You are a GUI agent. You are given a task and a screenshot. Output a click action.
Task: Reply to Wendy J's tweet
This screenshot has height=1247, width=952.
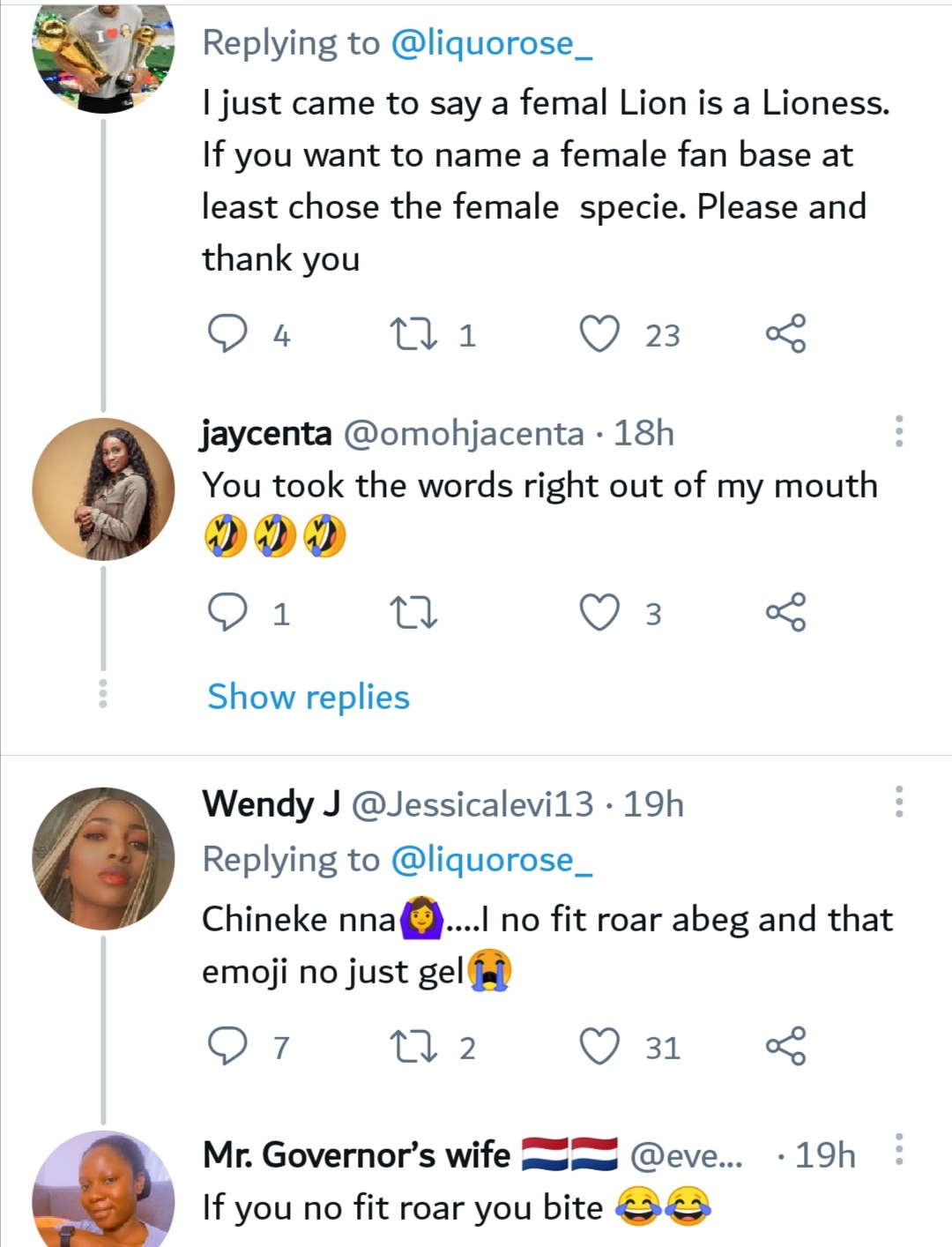point(227,1047)
